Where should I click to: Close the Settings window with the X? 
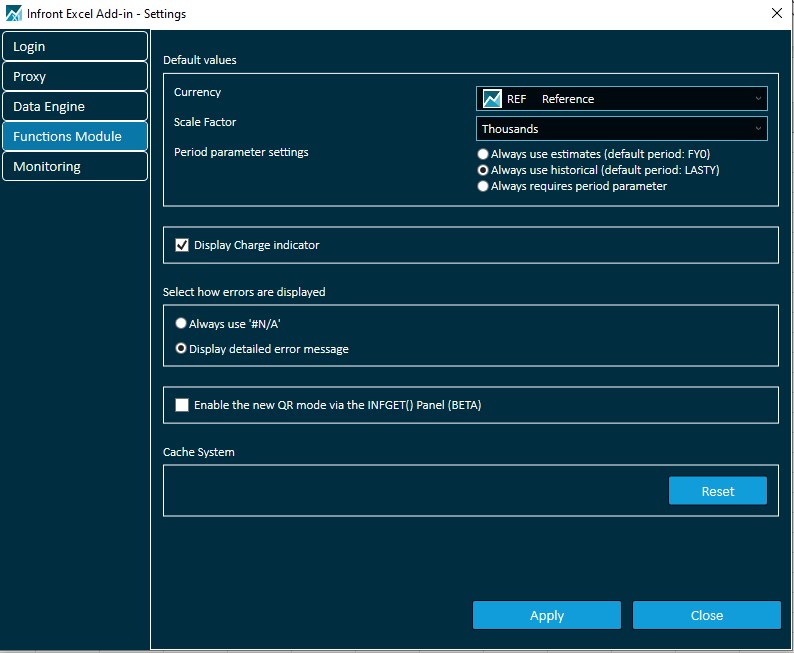776,13
